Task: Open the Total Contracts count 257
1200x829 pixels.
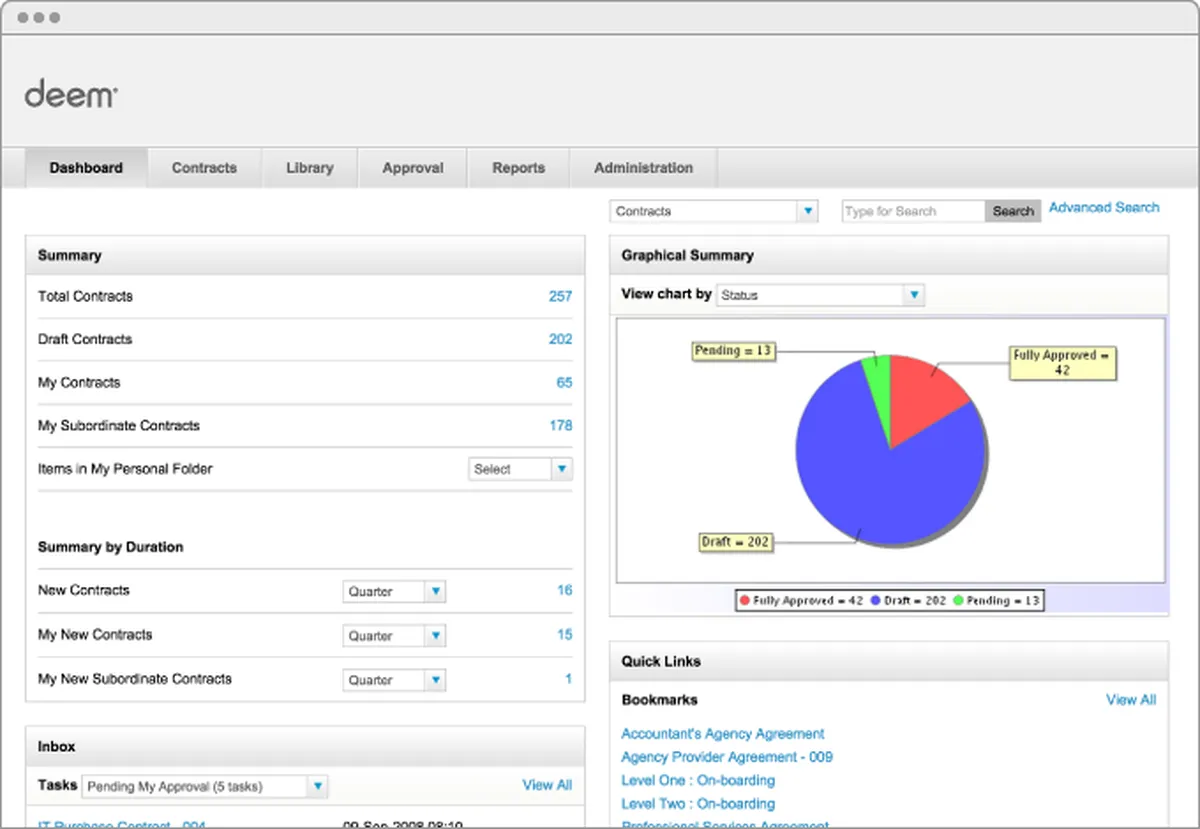Action: coord(560,296)
